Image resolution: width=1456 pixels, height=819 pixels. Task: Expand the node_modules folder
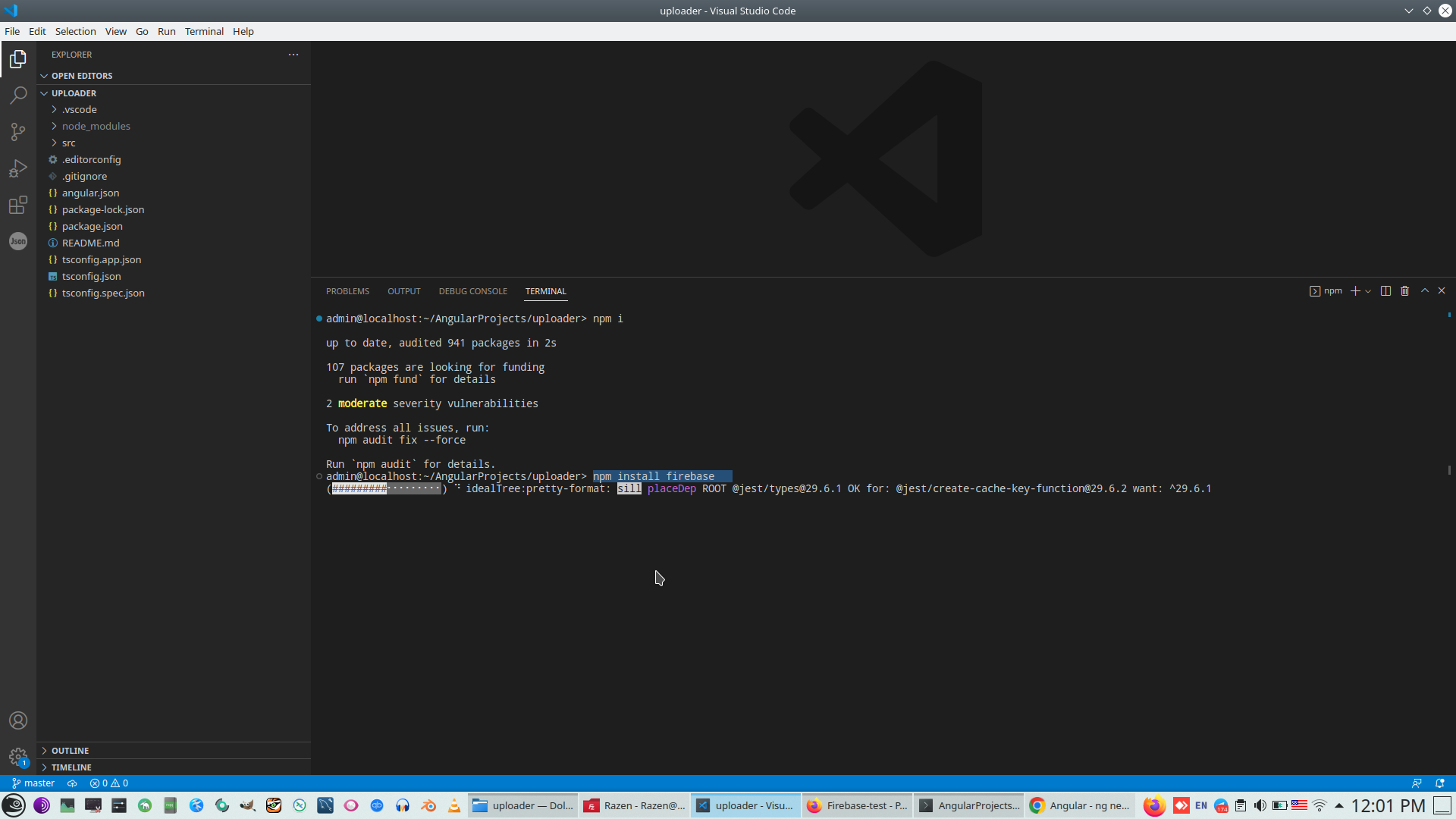(96, 126)
